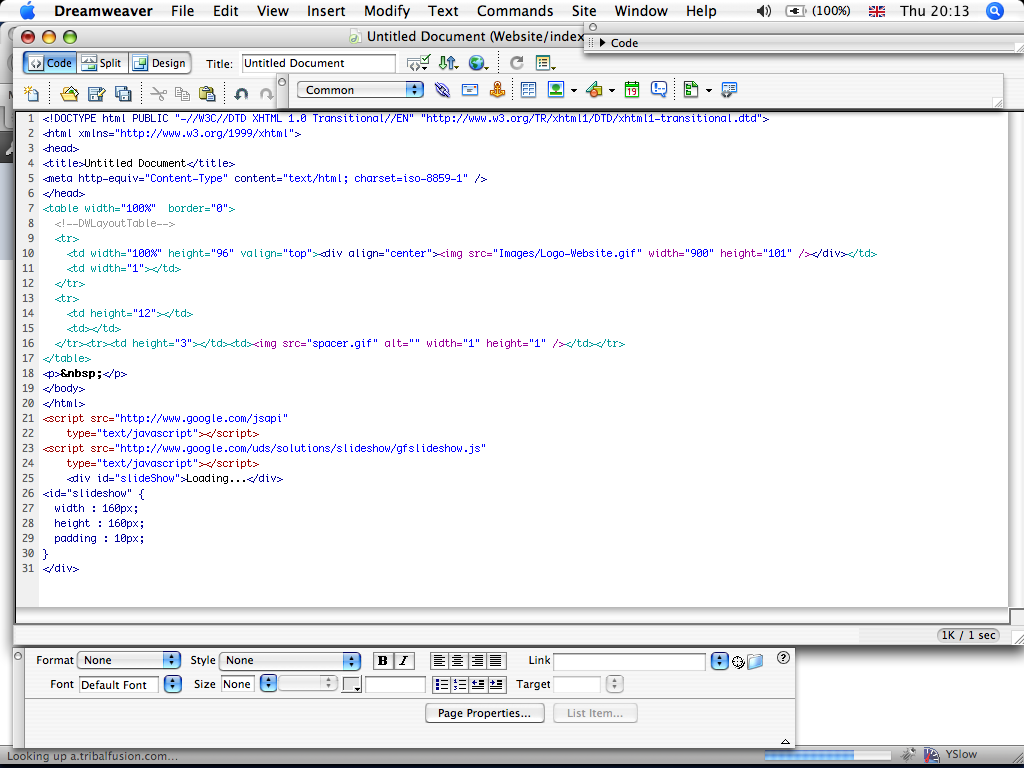Expand the collapsed Code panel
The image size is (1024, 768).
click(603, 43)
